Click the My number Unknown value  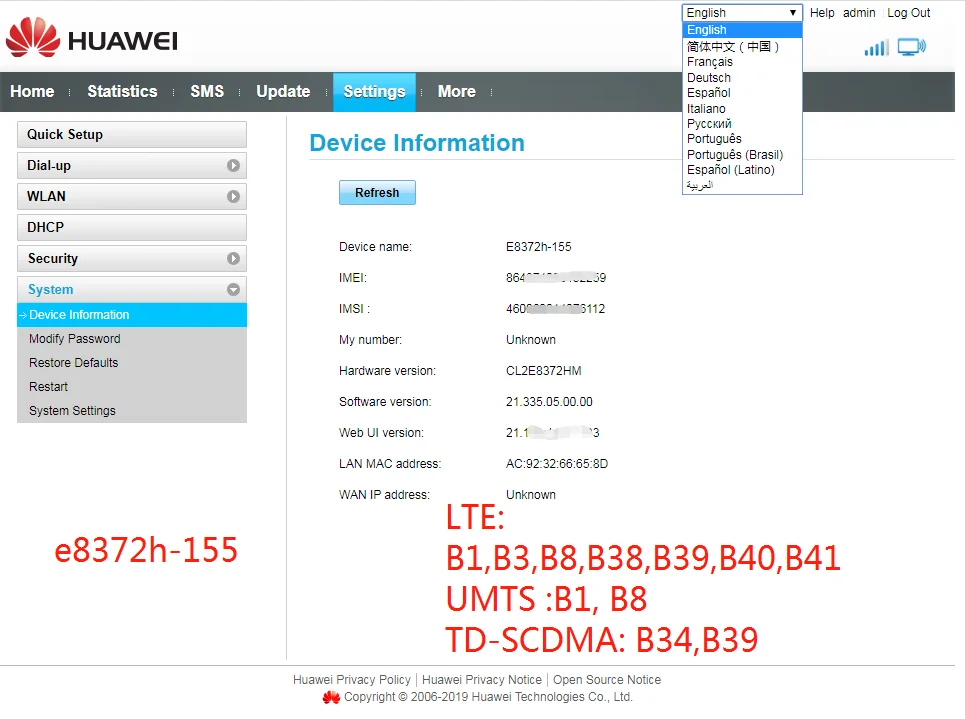coord(531,340)
